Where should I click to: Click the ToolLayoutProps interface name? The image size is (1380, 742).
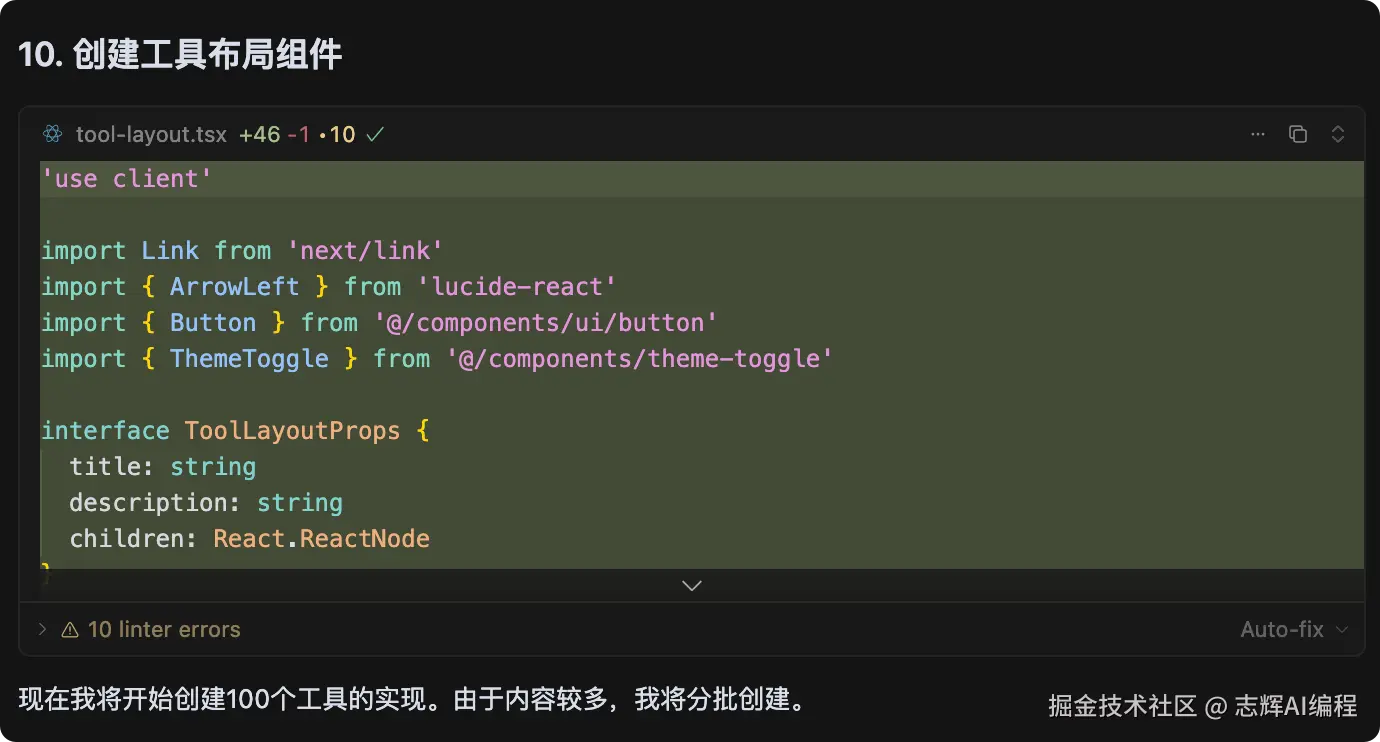tap(292, 431)
